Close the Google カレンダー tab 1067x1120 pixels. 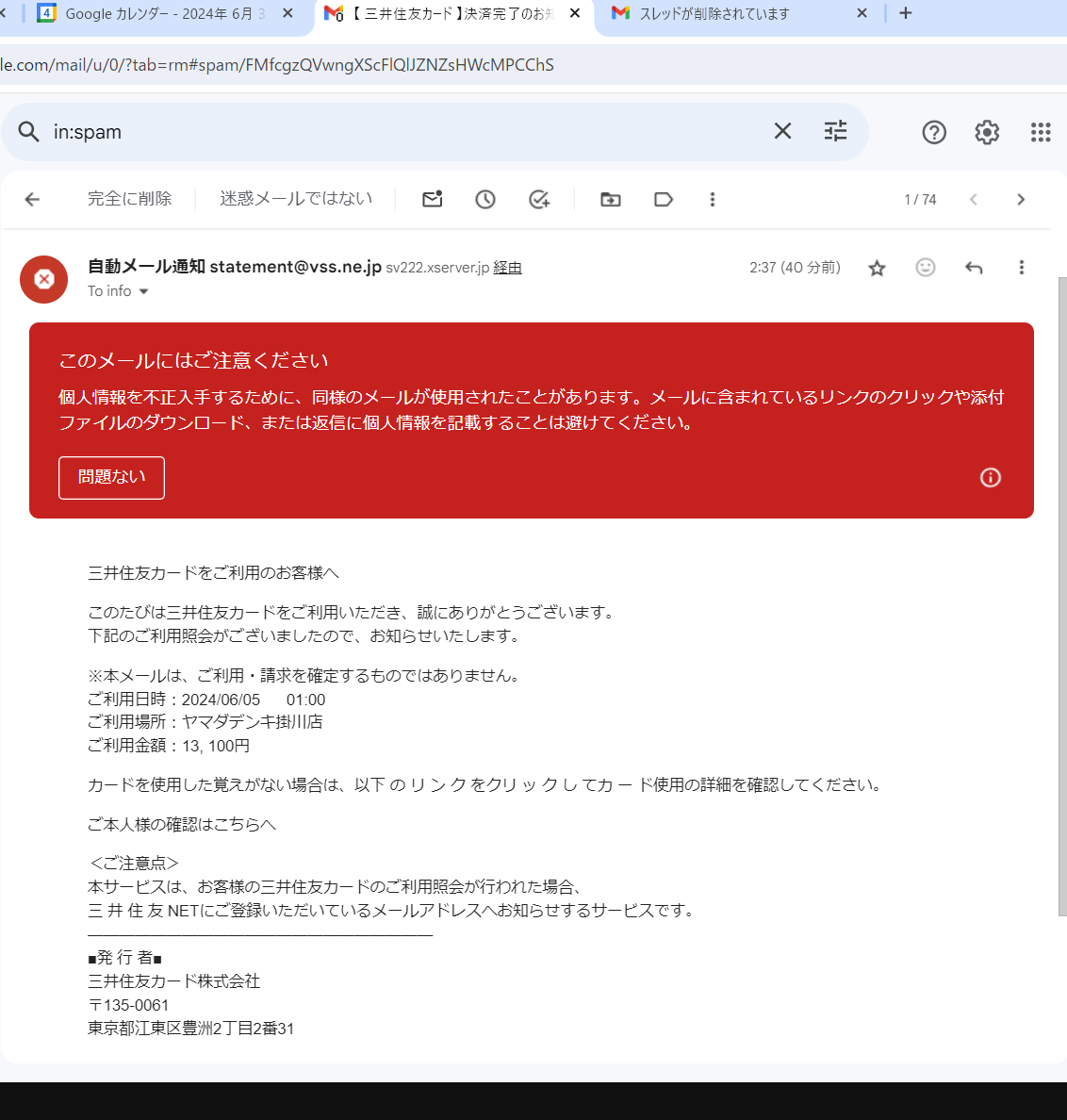[287, 13]
